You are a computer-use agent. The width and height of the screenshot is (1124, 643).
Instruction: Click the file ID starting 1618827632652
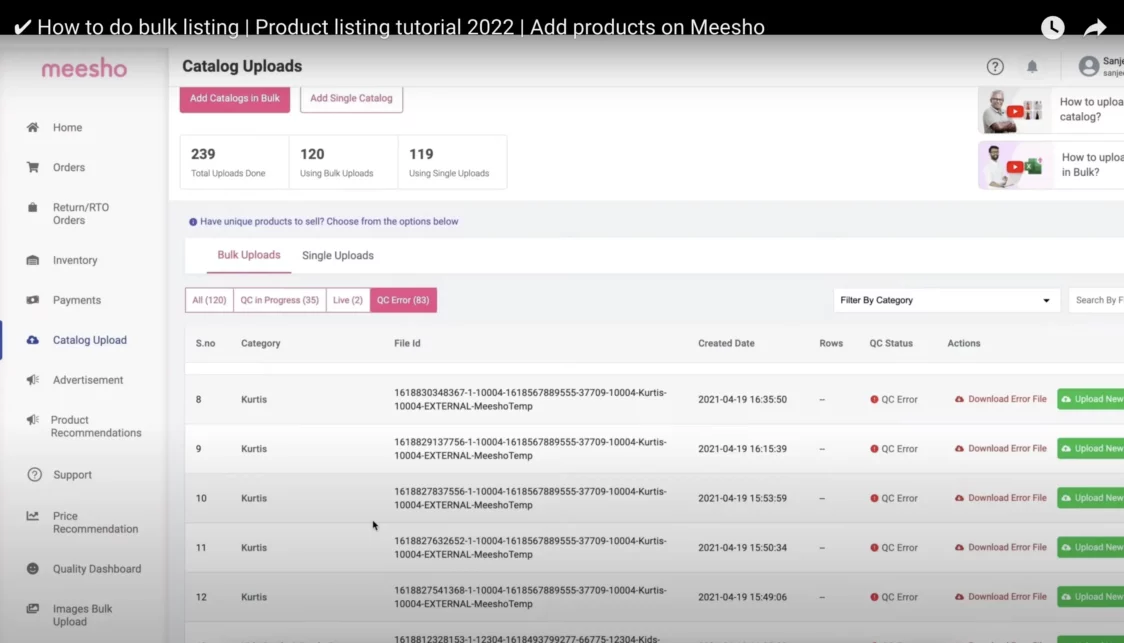(x=530, y=548)
